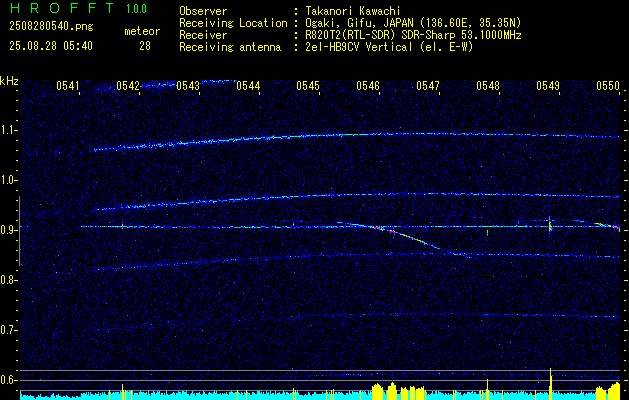
Task: Click the kHz axis unit label
Action: [x=9, y=81]
